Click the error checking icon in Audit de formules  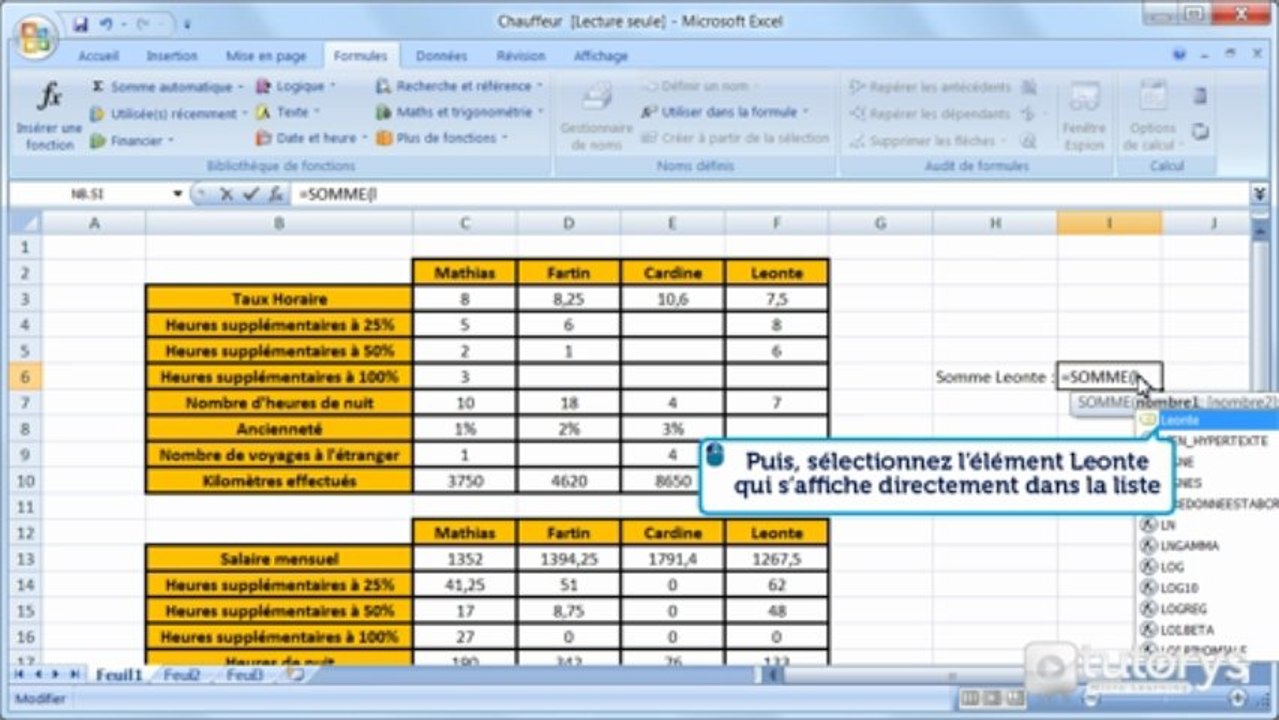pos(1028,114)
